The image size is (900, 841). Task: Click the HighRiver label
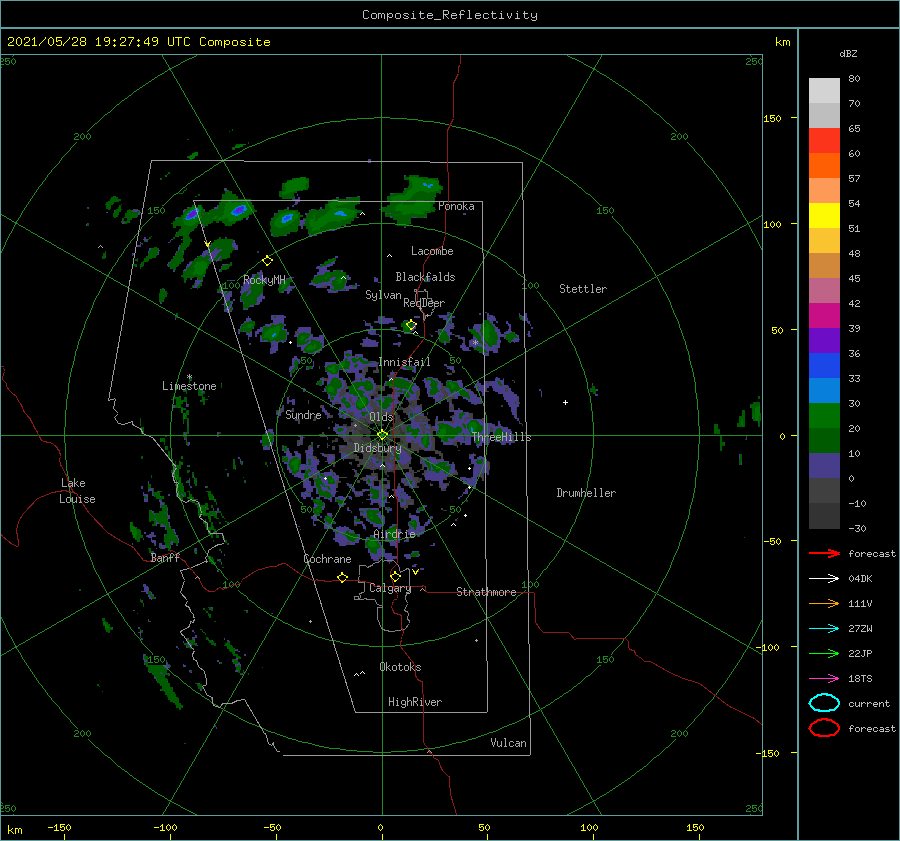pyautogui.click(x=414, y=702)
